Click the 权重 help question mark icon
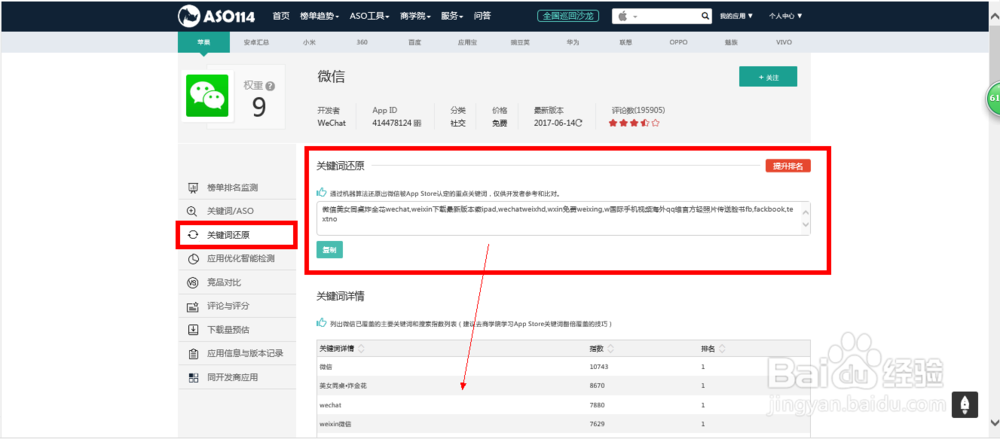 point(270,86)
